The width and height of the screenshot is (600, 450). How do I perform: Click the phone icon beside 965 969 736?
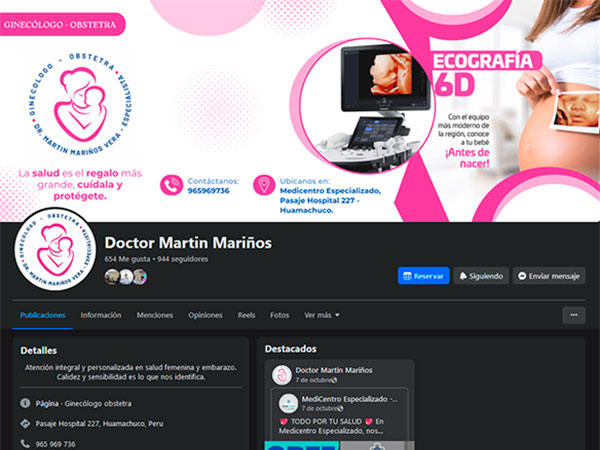point(25,443)
